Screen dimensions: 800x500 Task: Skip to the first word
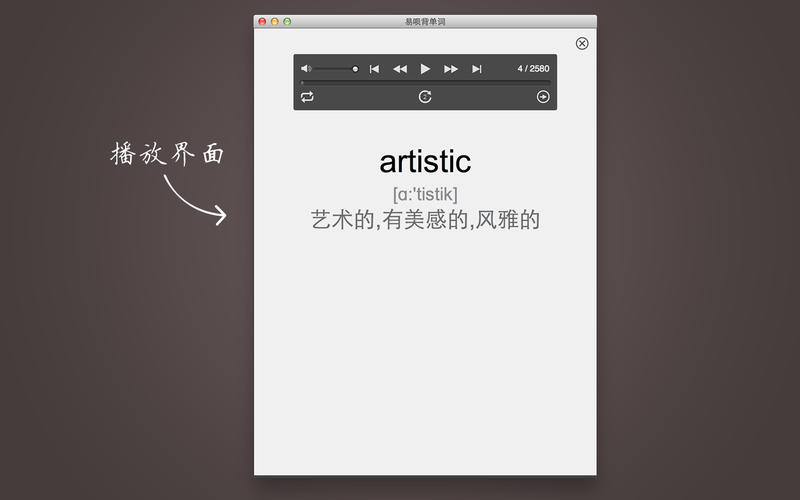[374, 69]
